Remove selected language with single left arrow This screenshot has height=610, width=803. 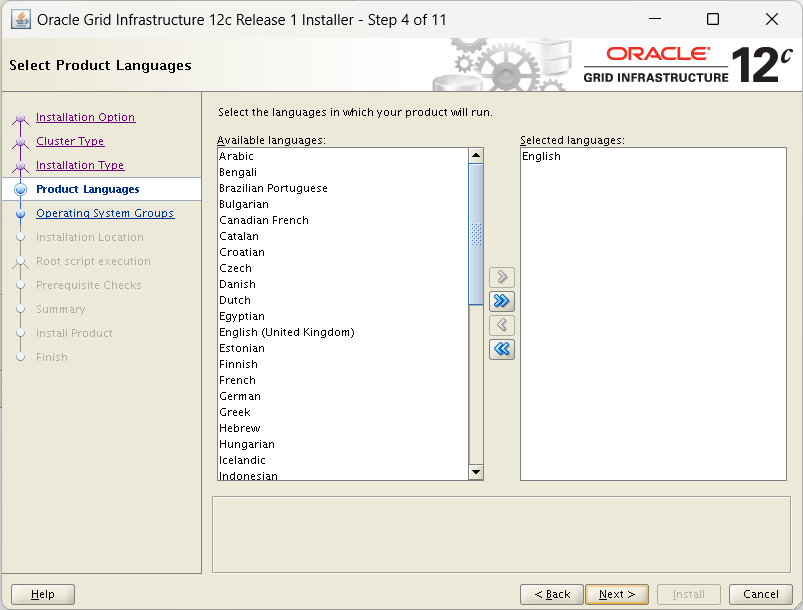point(502,325)
